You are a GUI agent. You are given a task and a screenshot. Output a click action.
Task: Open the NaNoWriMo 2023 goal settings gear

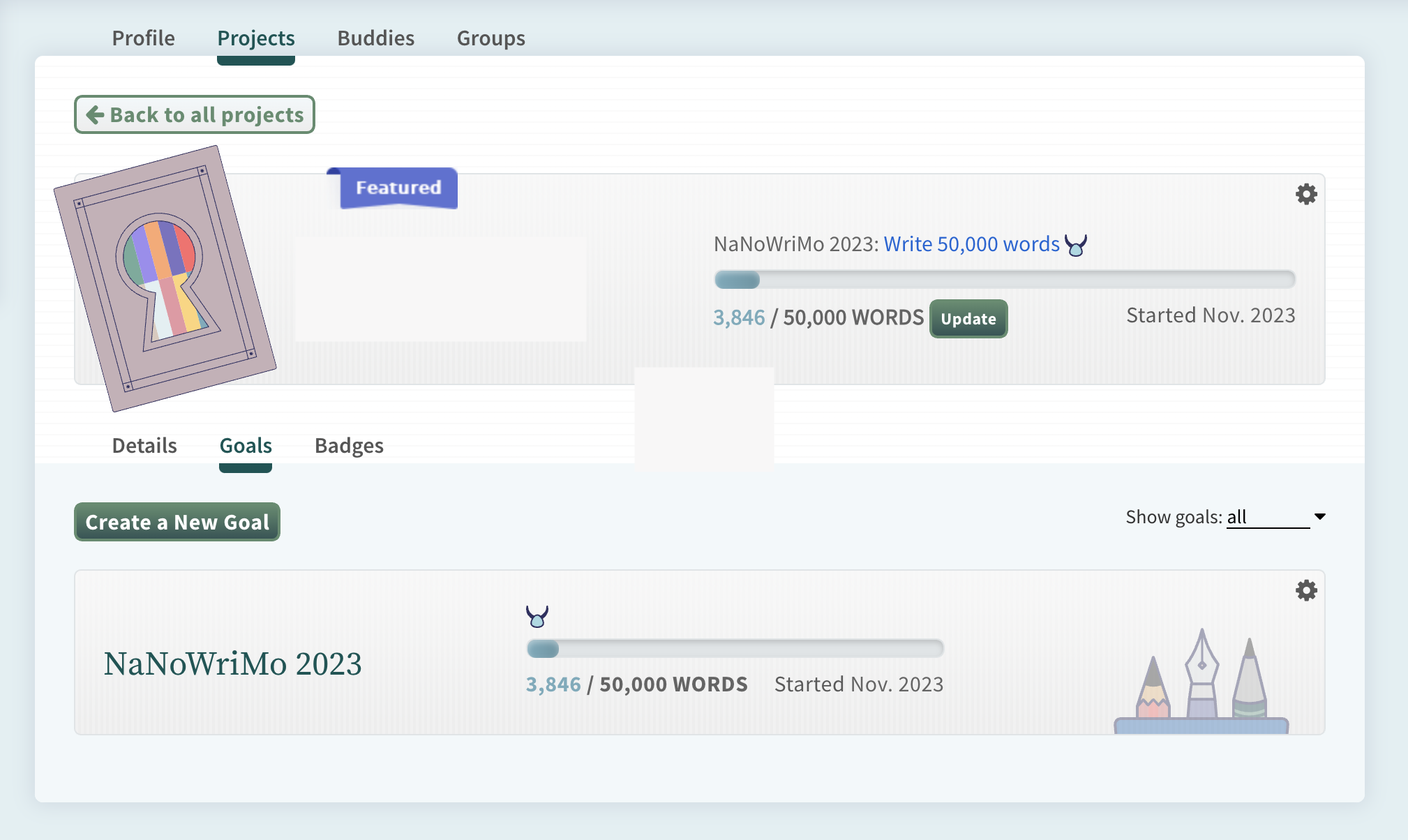point(1306,590)
